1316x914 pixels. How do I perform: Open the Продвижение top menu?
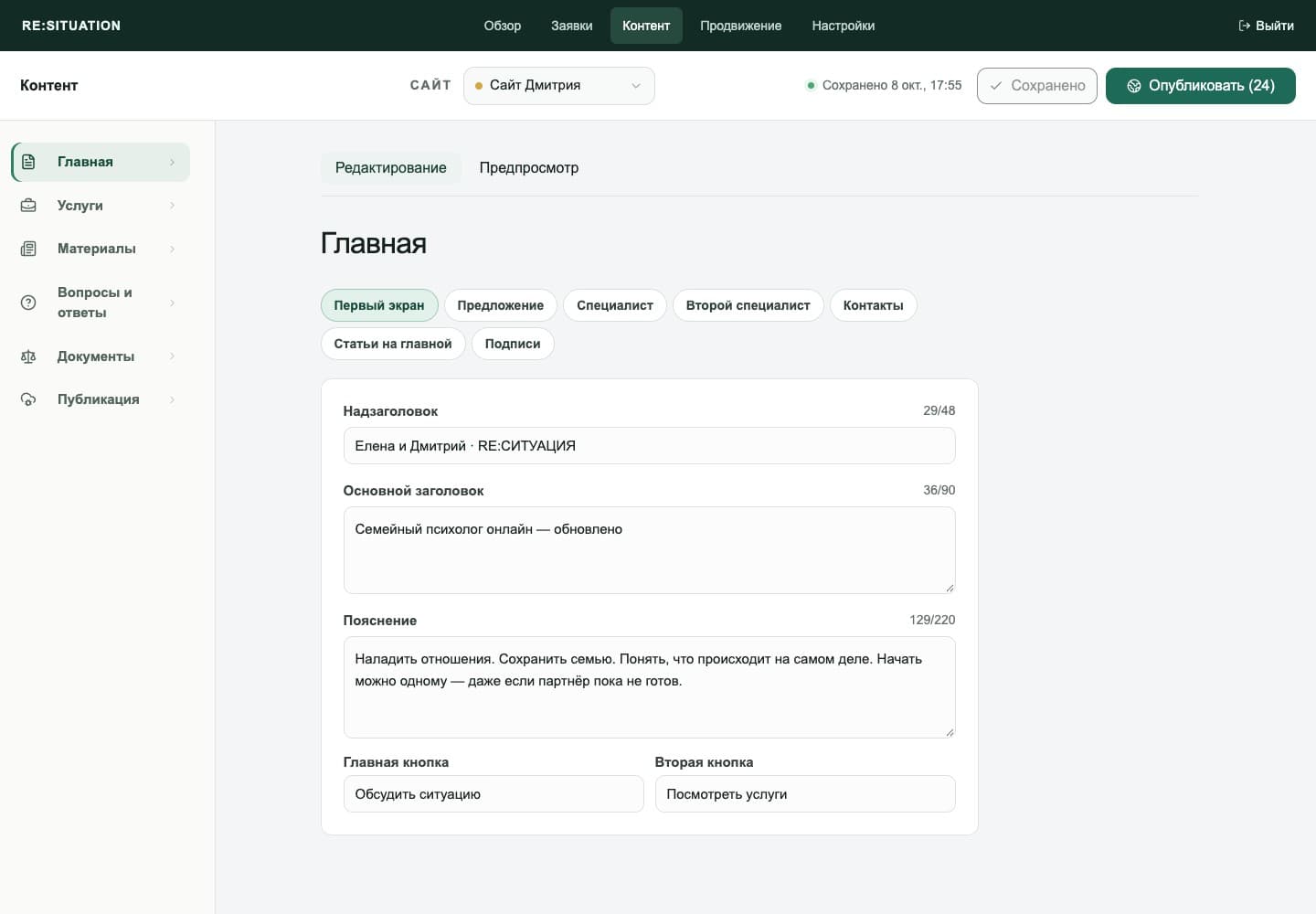pyautogui.click(x=741, y=26)
